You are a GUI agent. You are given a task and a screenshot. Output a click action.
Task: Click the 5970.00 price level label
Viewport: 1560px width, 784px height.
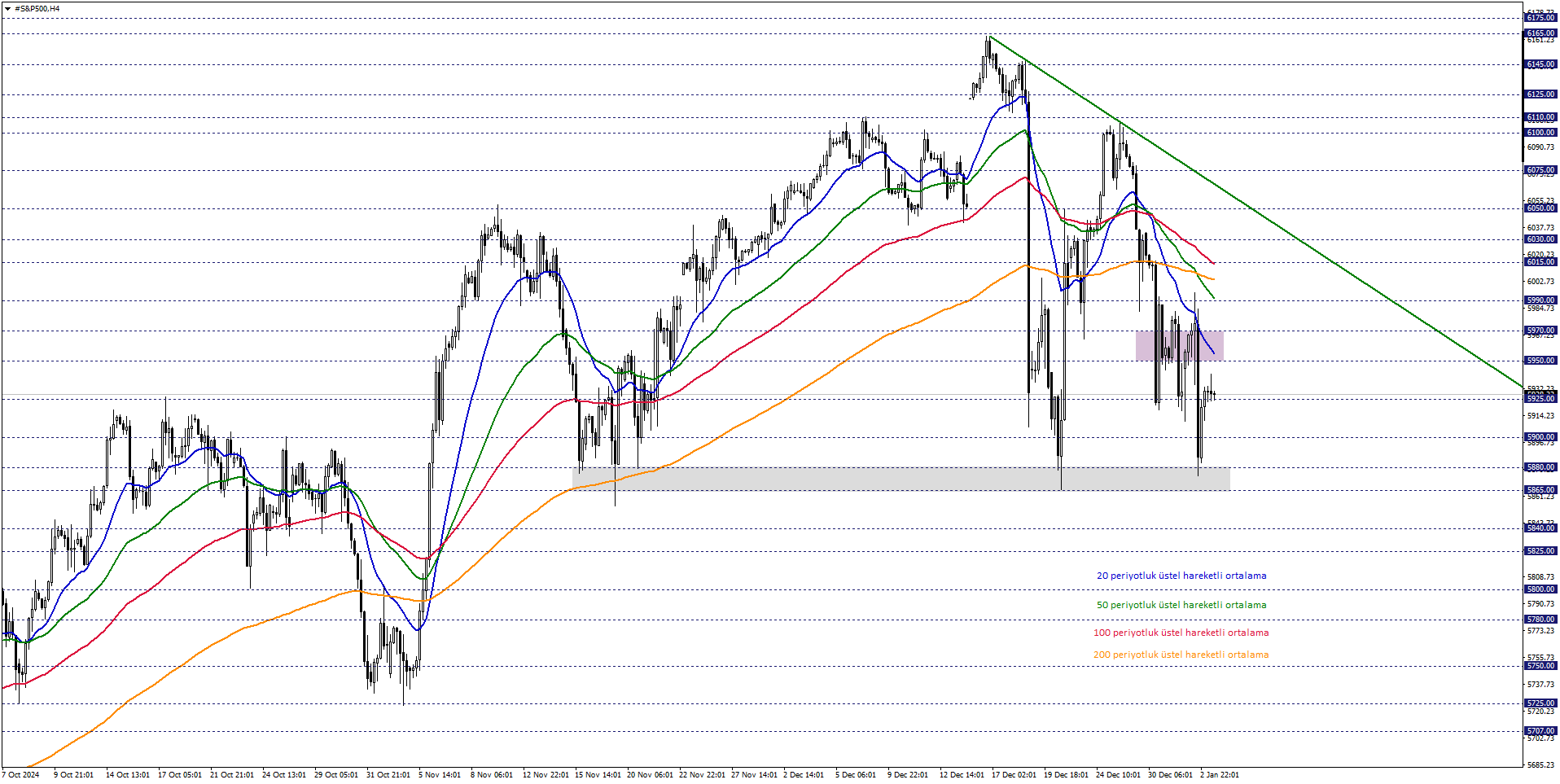[1540, 331]
